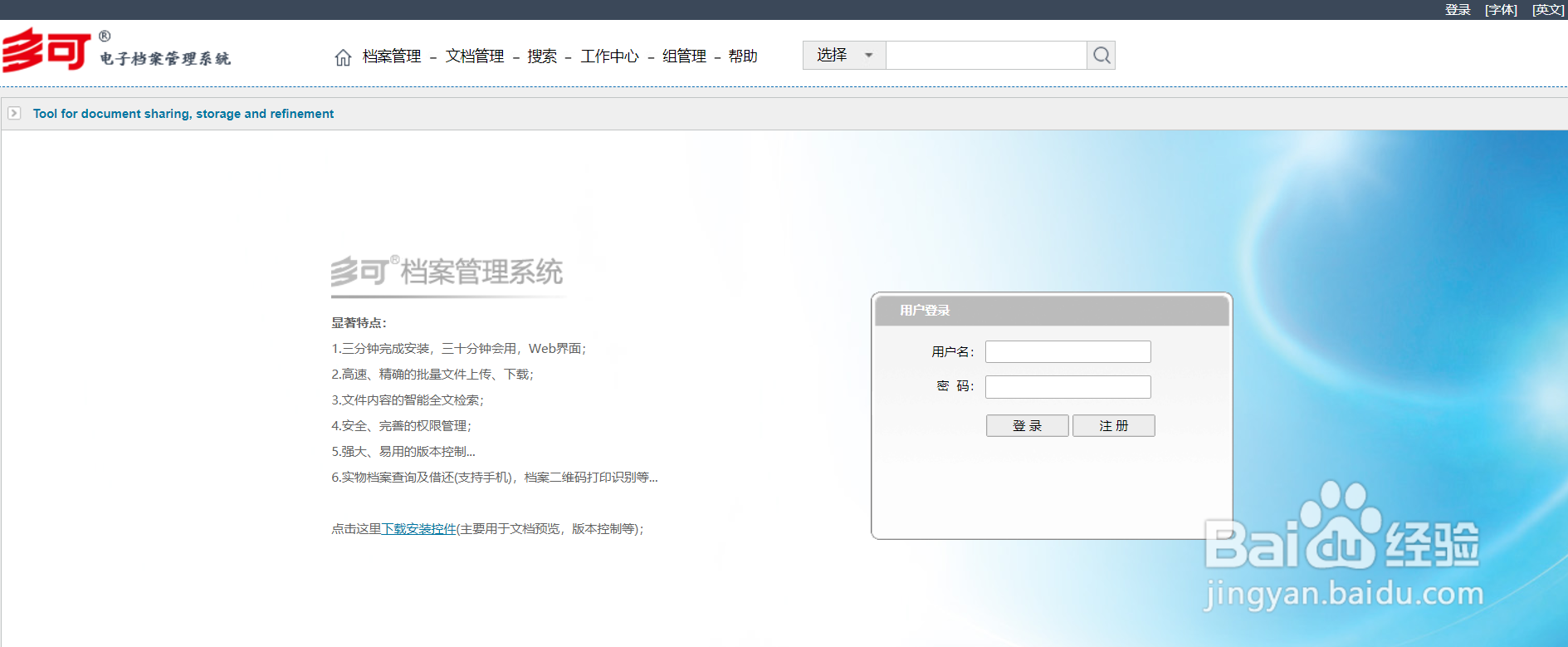The image size is (1568, 647).
Task: Focus the 密码 input field
Action: (1068, 387)
